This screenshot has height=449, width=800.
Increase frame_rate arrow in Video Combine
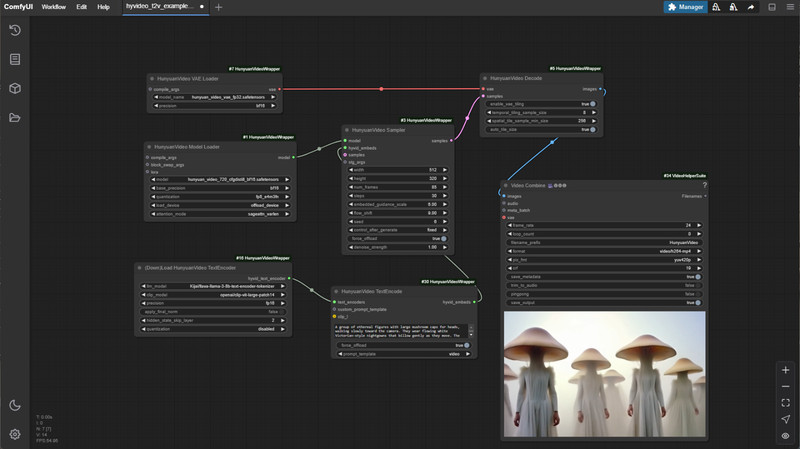coord(699,225)
